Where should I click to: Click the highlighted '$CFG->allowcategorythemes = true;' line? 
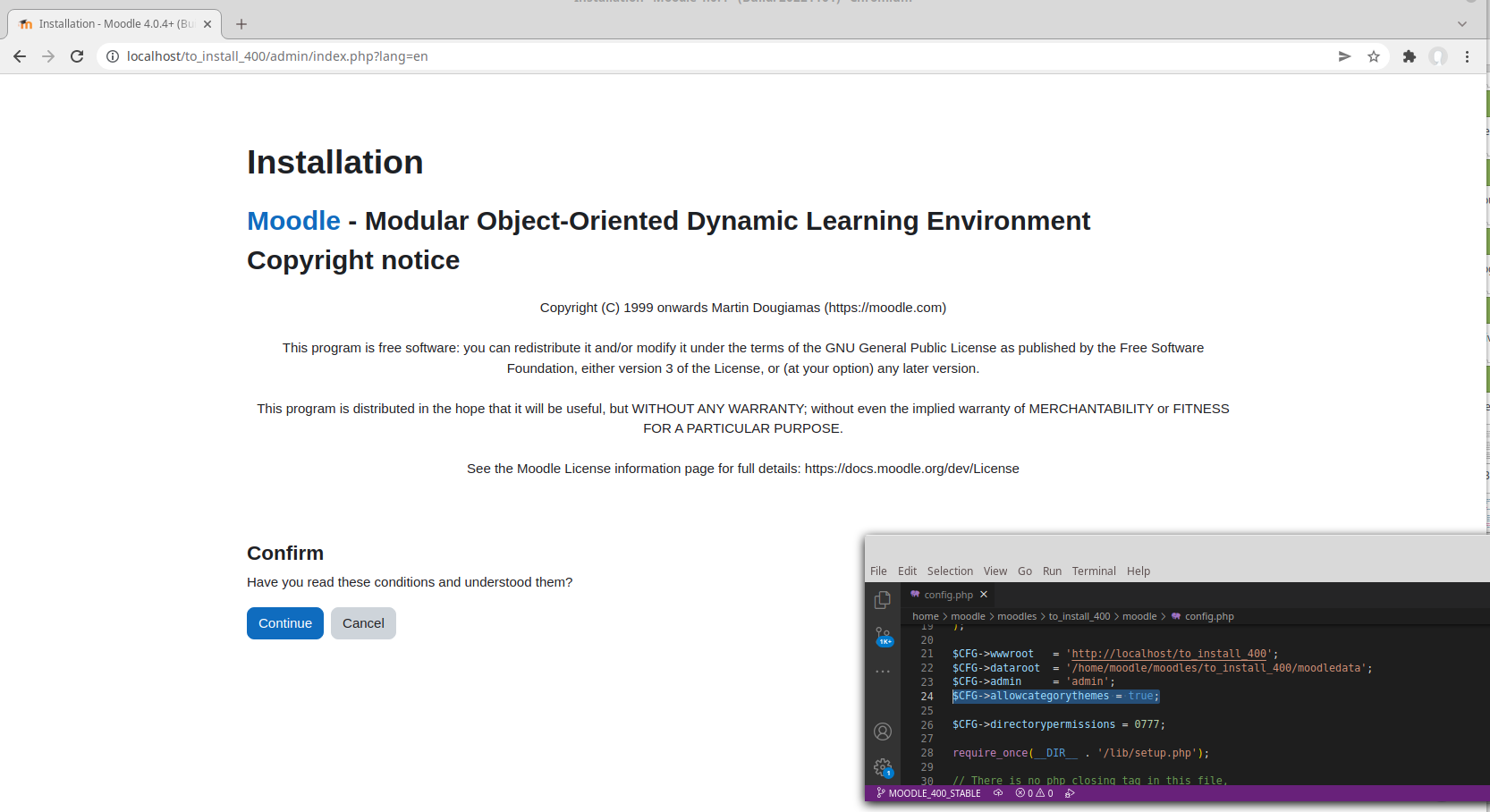[x=1055, y=696]
